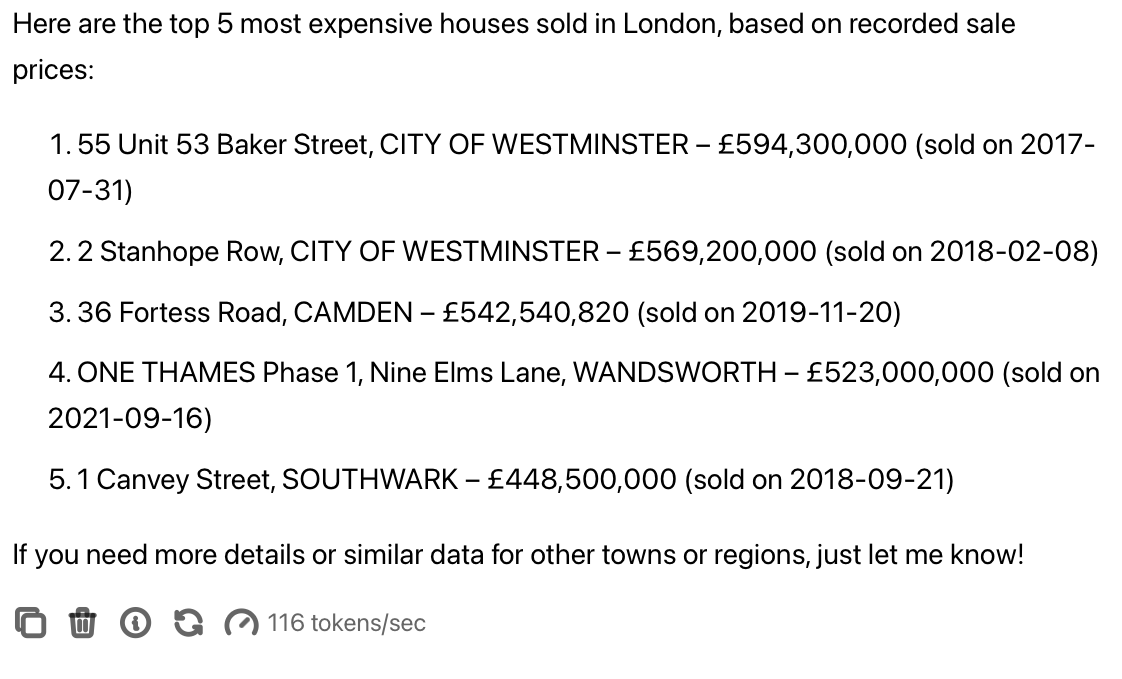Click the £523,000,000 price figure
1122x679 pixels.
click(900, 373)
